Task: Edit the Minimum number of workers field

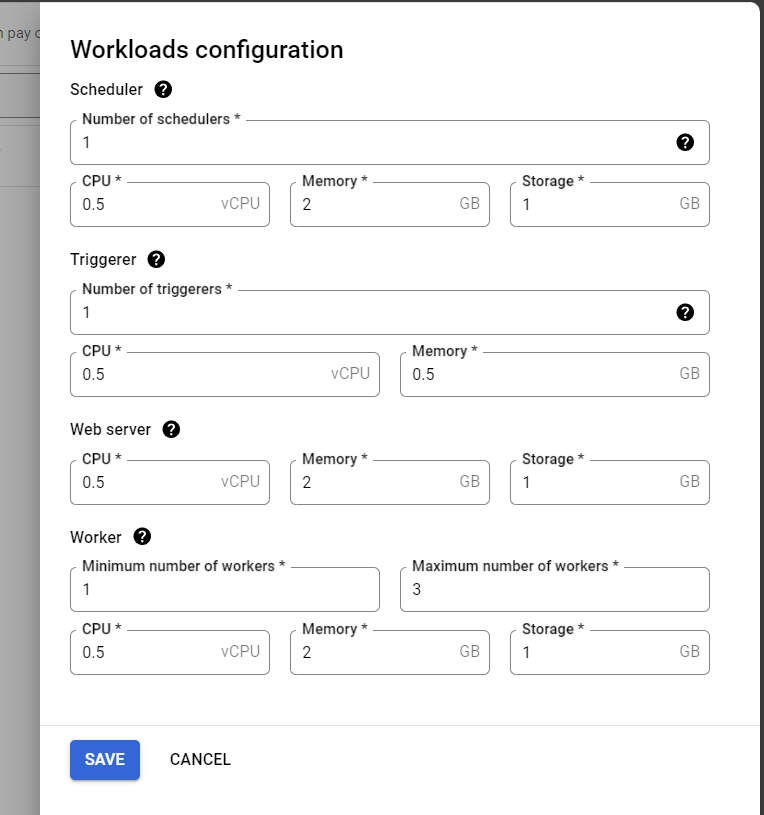Action: click(x=225, y=590)
